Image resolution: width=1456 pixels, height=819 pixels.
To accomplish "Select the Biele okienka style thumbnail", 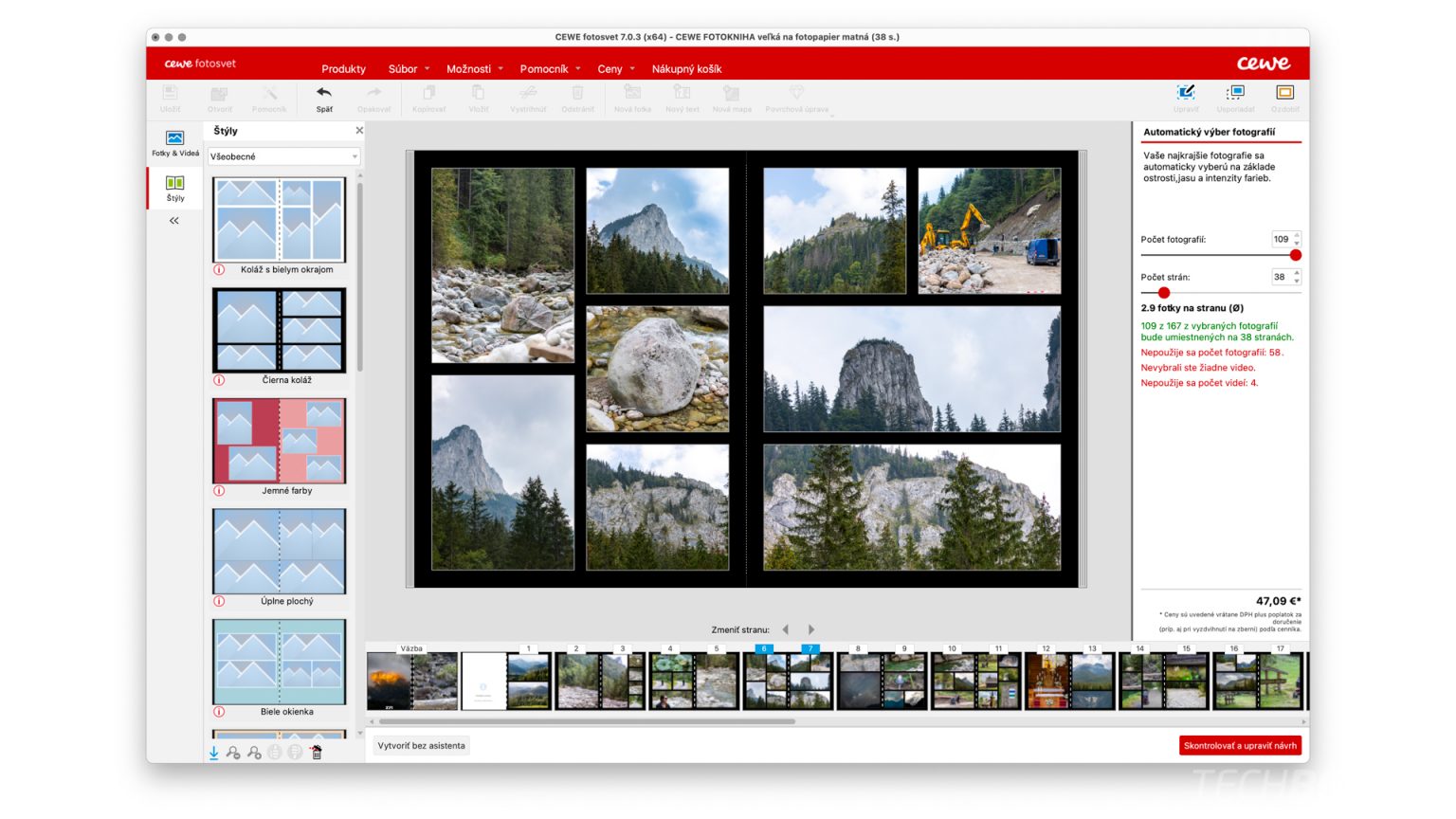I will click(279, 663).
